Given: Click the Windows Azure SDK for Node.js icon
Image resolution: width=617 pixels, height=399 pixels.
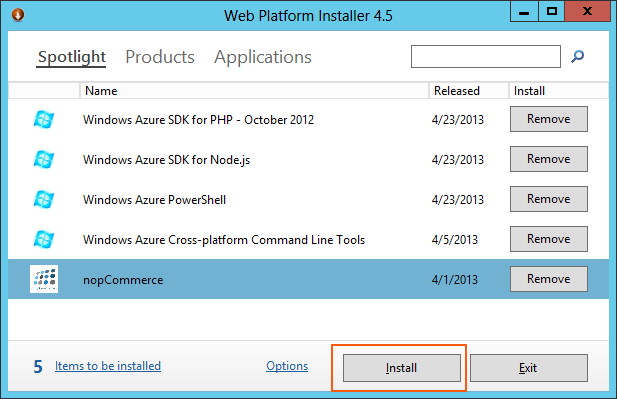Looking at the screenshot, I should tap(44, 159).
